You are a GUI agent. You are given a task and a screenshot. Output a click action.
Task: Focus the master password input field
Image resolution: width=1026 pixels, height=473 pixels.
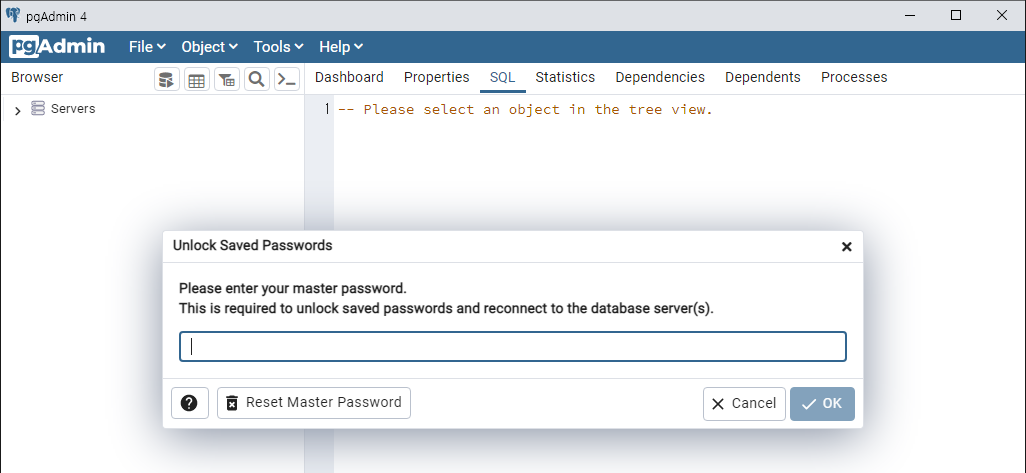[513, 346]
